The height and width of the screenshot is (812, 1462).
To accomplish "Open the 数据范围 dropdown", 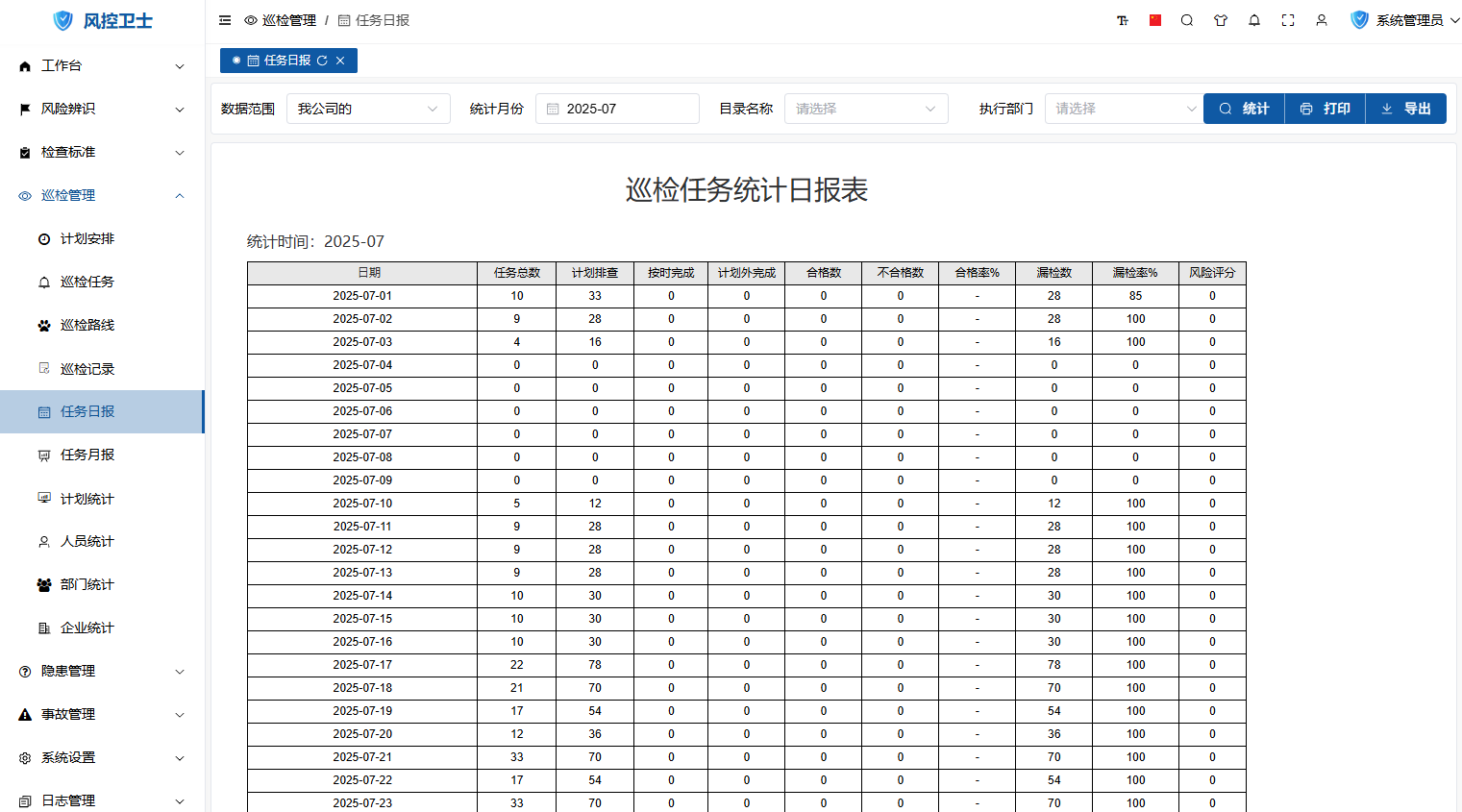I will pyautogui.click(x=367, y=109).
